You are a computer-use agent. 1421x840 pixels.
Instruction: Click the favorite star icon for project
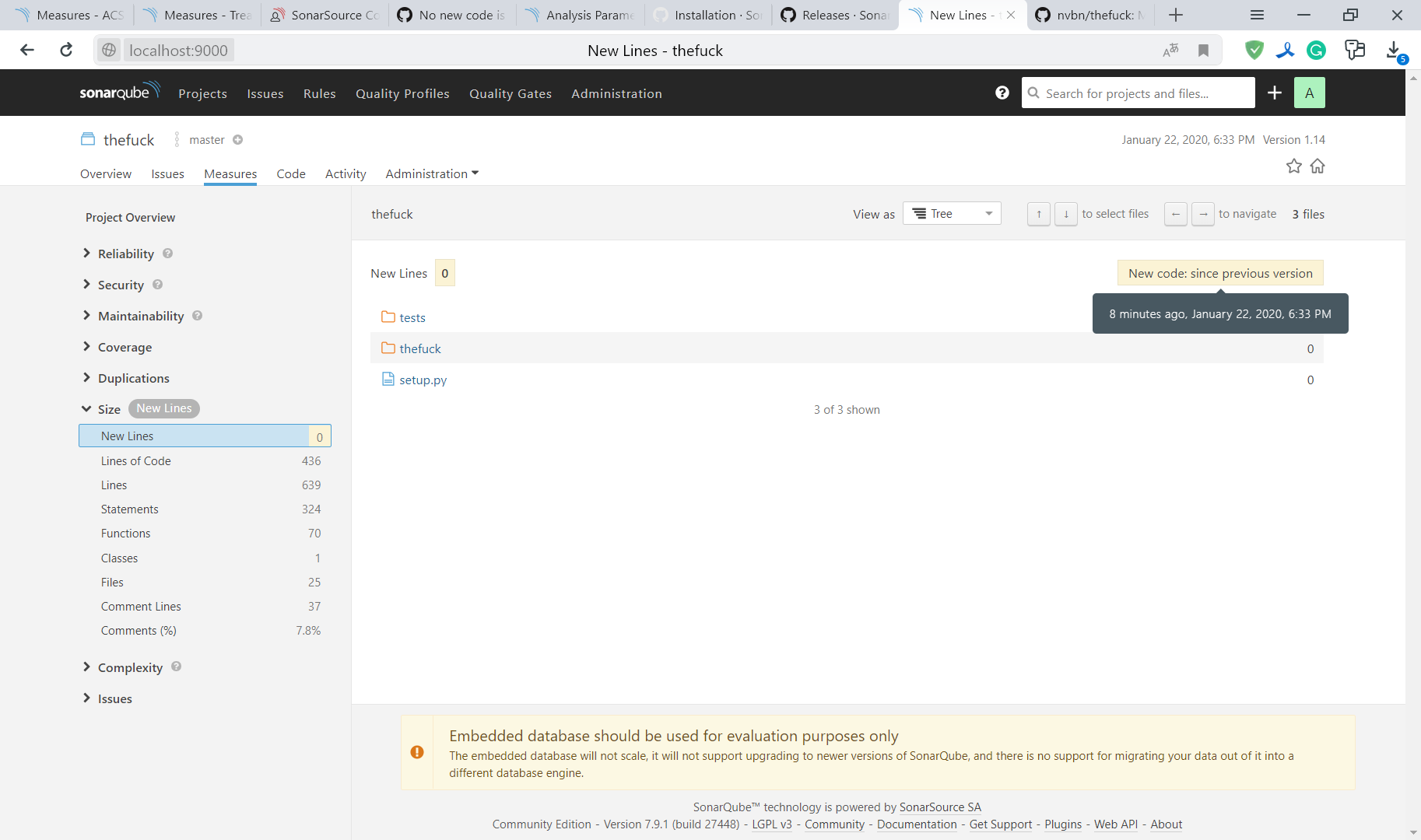[x=1293, y=166]
